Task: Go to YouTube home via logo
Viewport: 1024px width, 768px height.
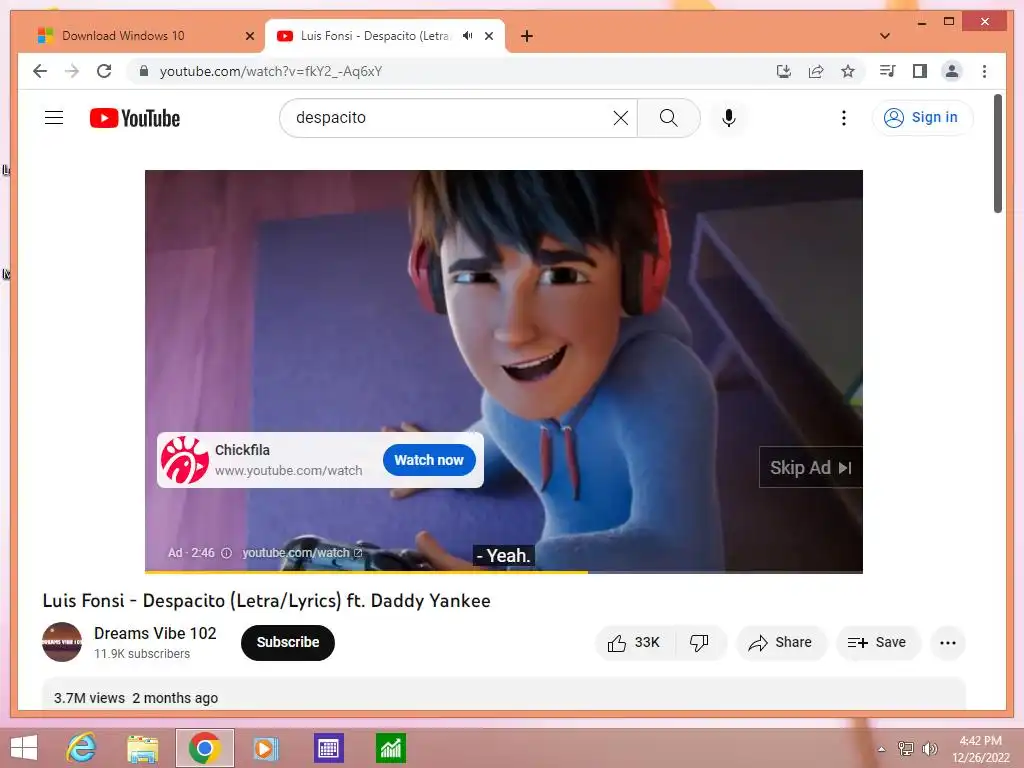Action: [135, 118]
